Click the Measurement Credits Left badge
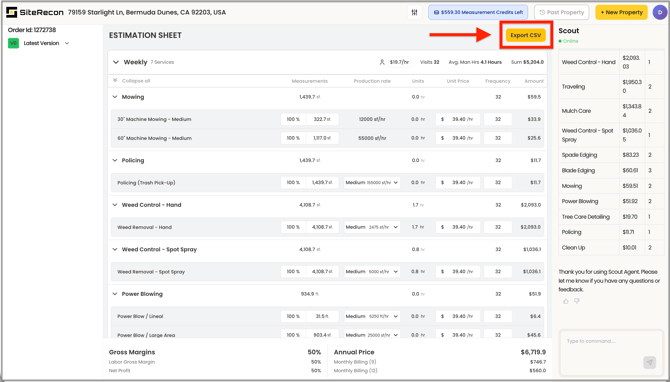 click(x=478, y=12)
